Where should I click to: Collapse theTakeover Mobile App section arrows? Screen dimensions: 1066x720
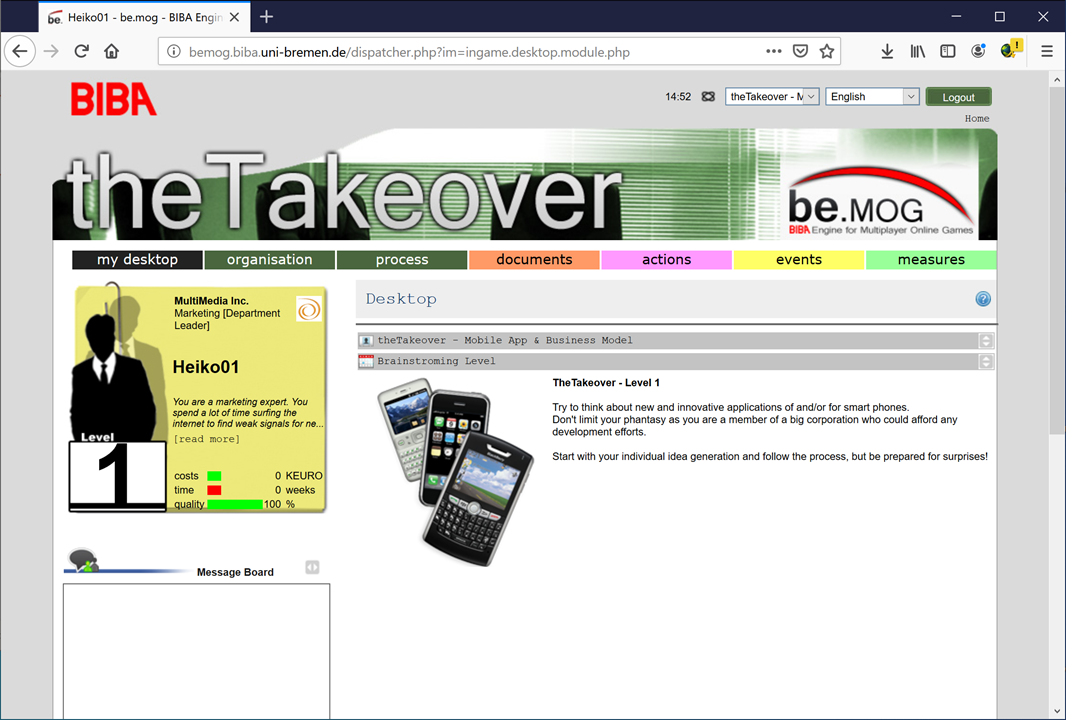[x=986, y=341]
